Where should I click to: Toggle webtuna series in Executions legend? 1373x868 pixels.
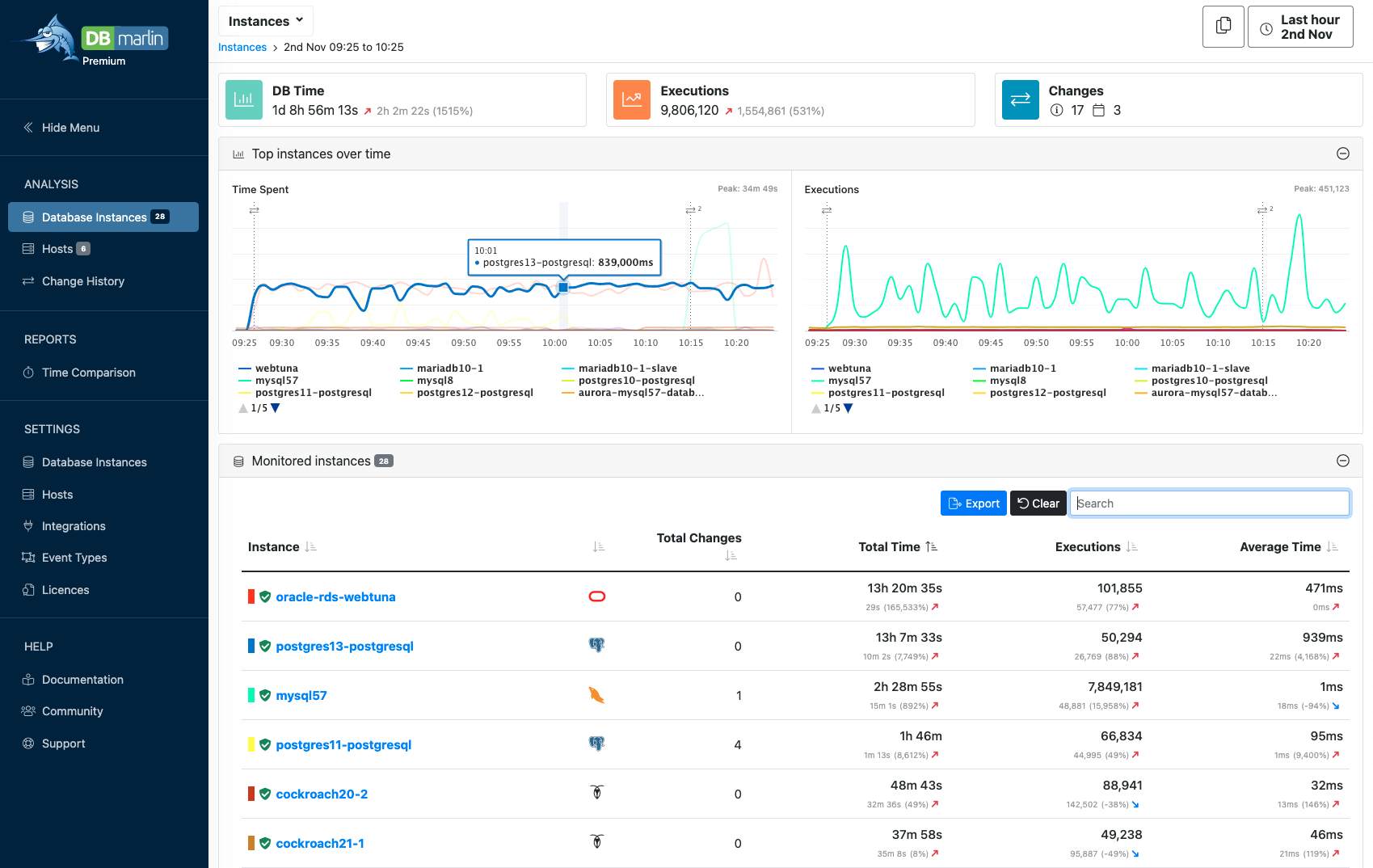(841, 369)
